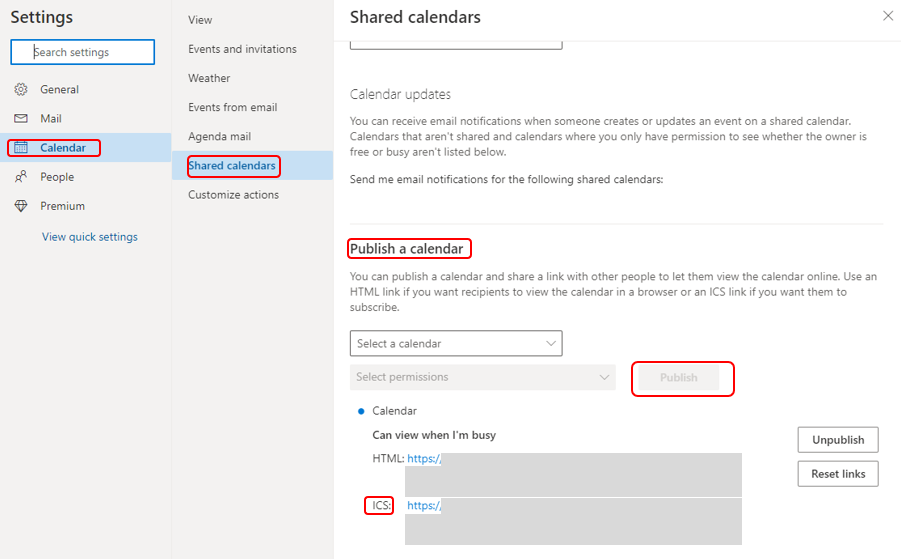The image size is (901, 559).
Task: Open the View settings section
Action: click(200, 20)
